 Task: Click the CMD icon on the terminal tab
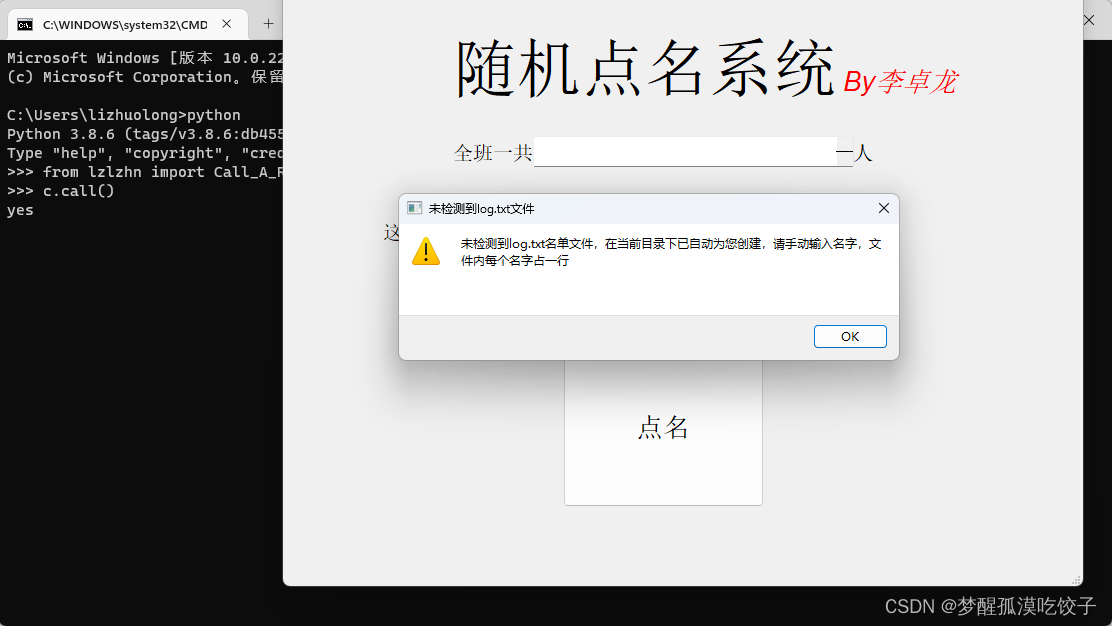coord(25,25)
